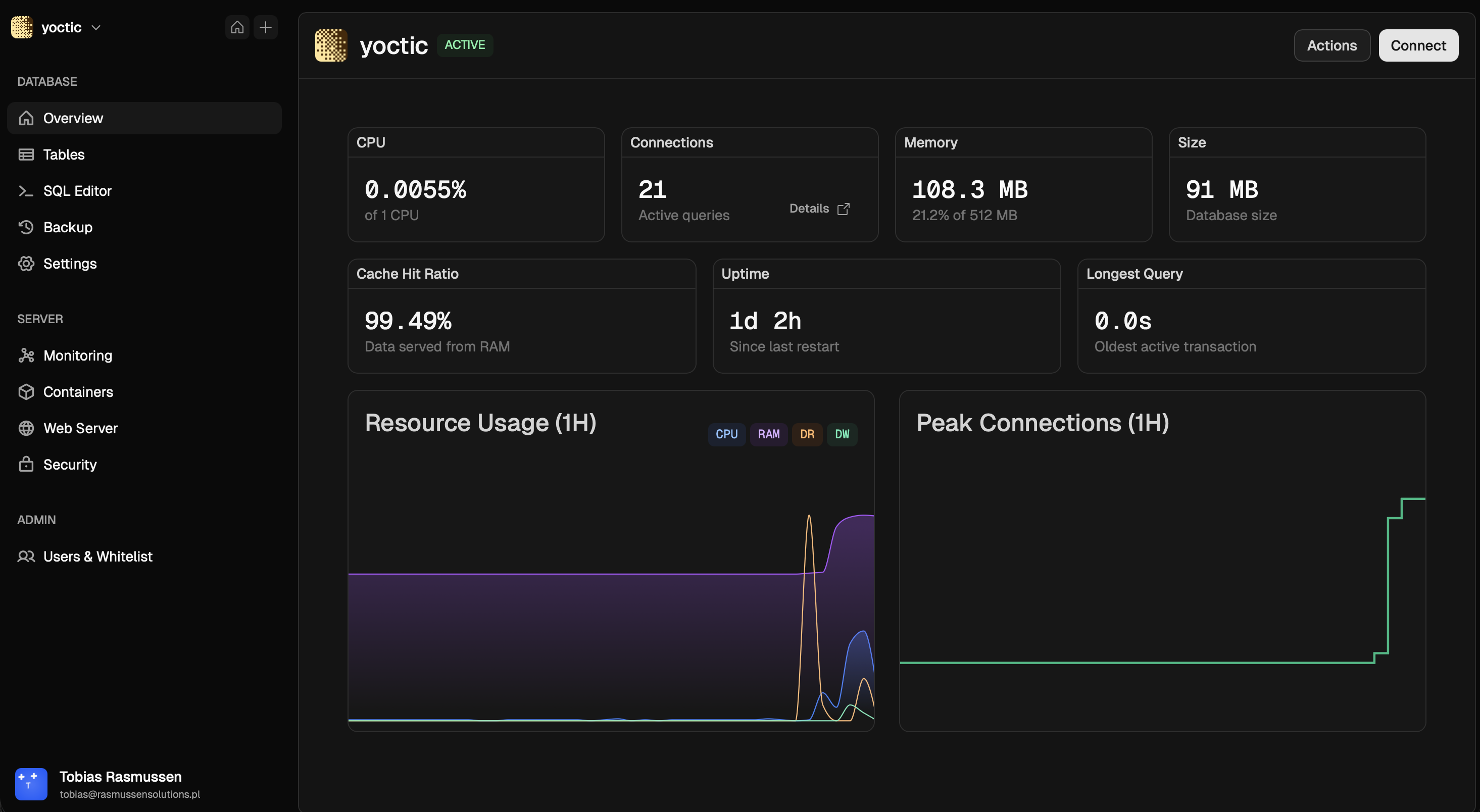The image size is (1480, 812).
Task: Open SQL Editor via terminal icon
Action: tap(26, 191)
